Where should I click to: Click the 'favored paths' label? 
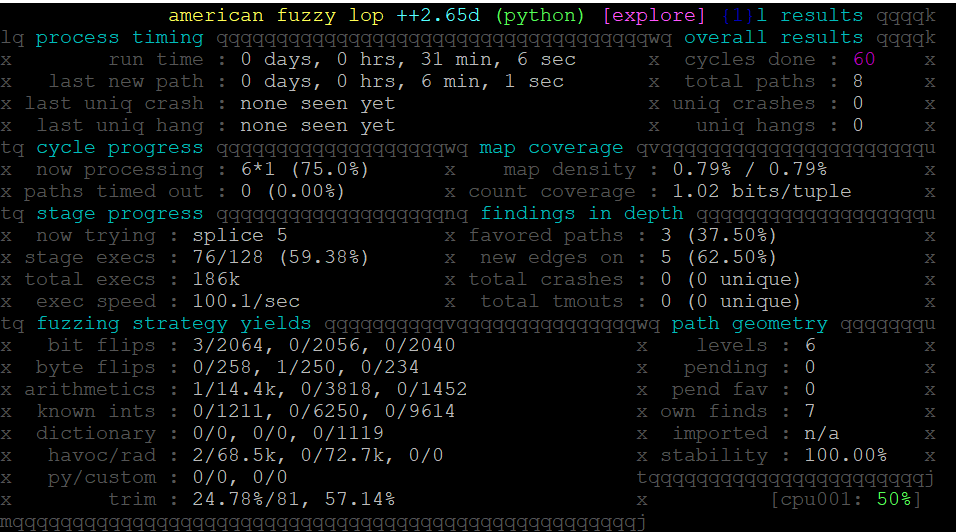pos(546,235)
